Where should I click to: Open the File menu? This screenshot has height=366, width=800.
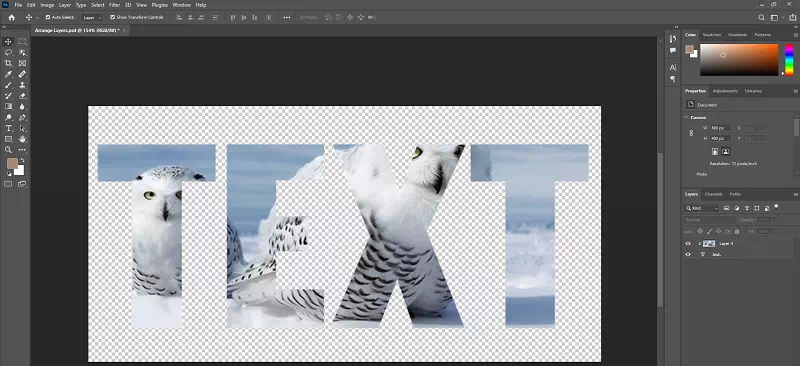click(x=18, y=5)
